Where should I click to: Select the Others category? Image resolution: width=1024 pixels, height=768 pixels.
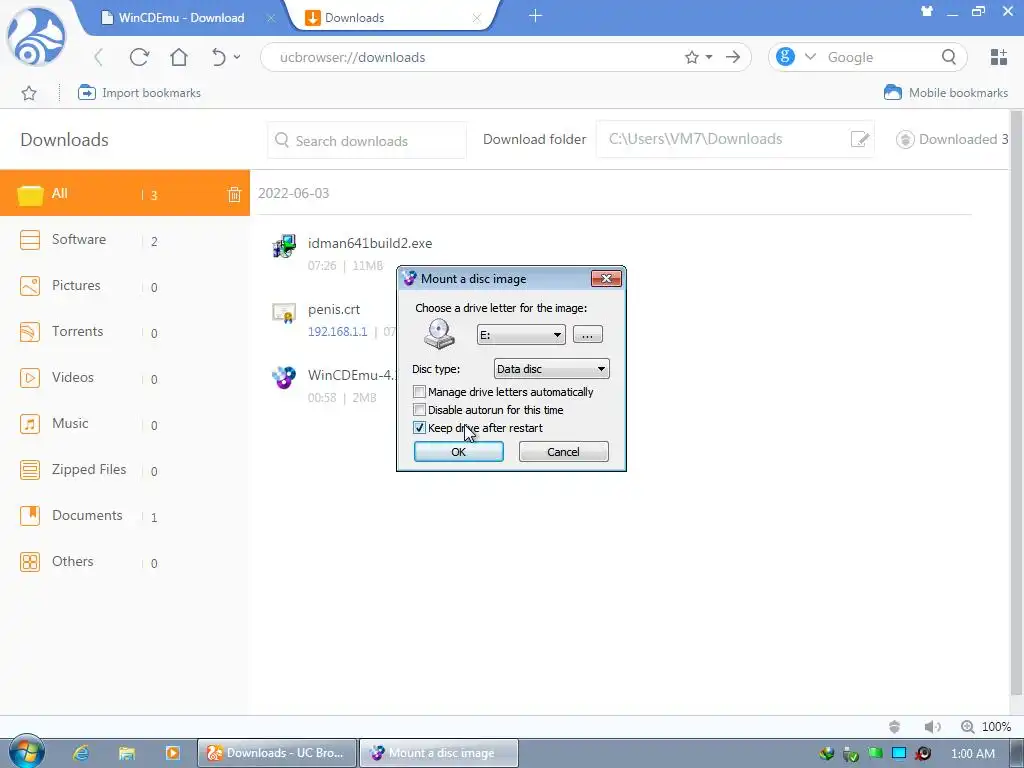pyautogui.click(x=125, y=562)
